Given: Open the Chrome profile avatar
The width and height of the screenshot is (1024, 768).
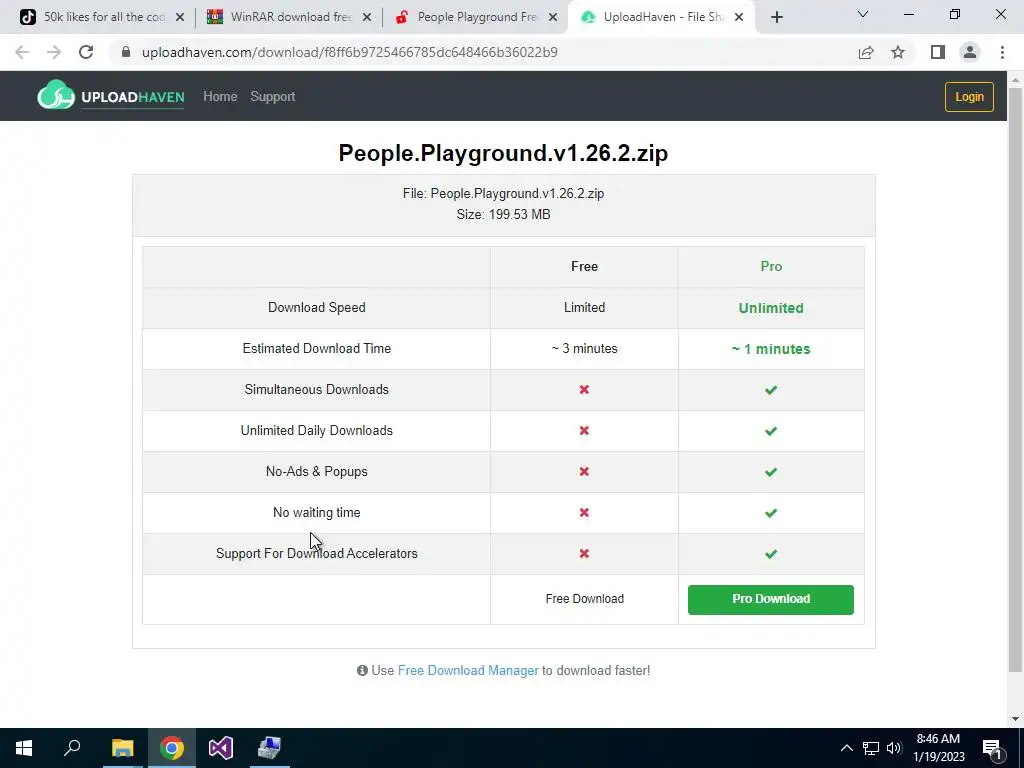Looking at the screenshot, I should pyautogui.click(x=970, y=52).
